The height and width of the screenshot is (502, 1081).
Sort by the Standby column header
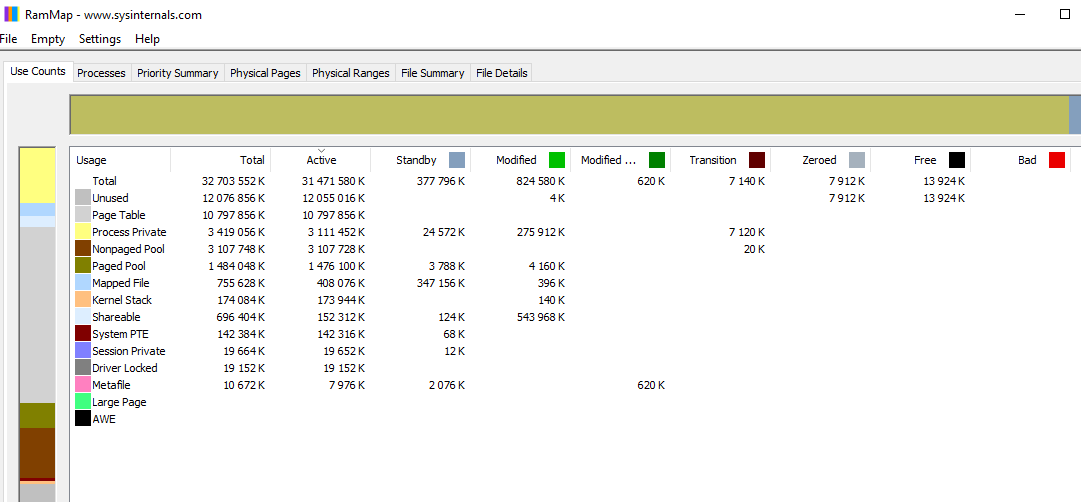416,160
